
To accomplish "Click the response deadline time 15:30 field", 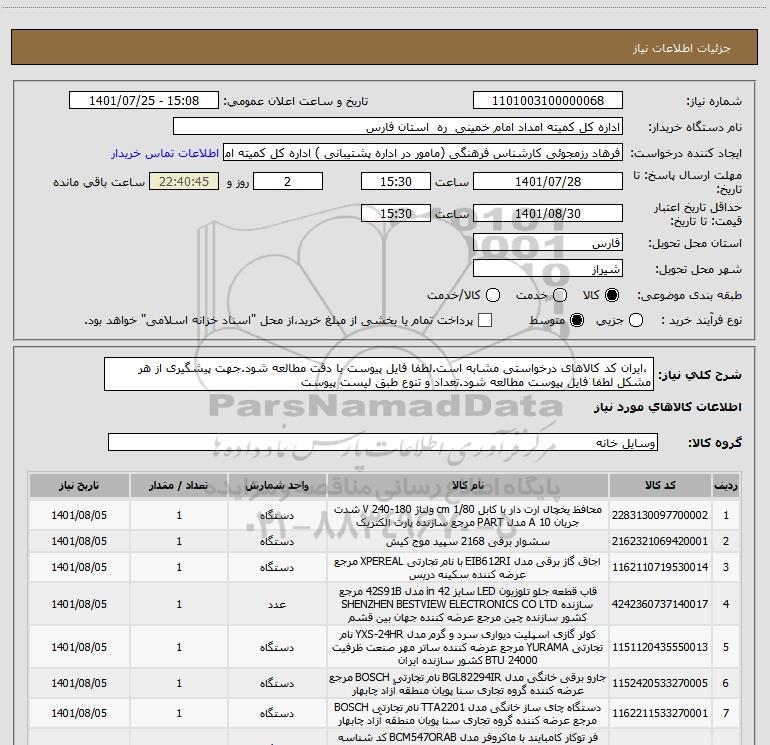I will 396,181.
